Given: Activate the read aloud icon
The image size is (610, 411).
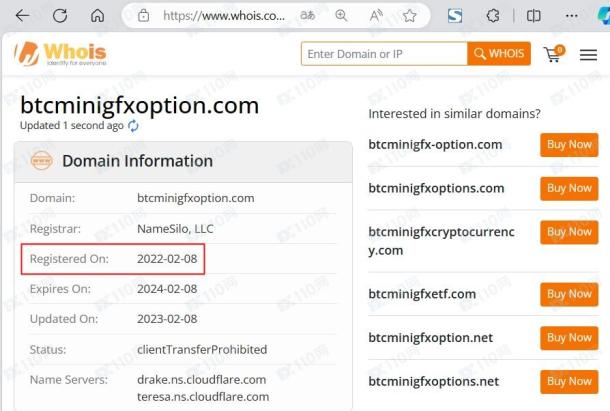Looking at the screenshot, I should point(376,16).
